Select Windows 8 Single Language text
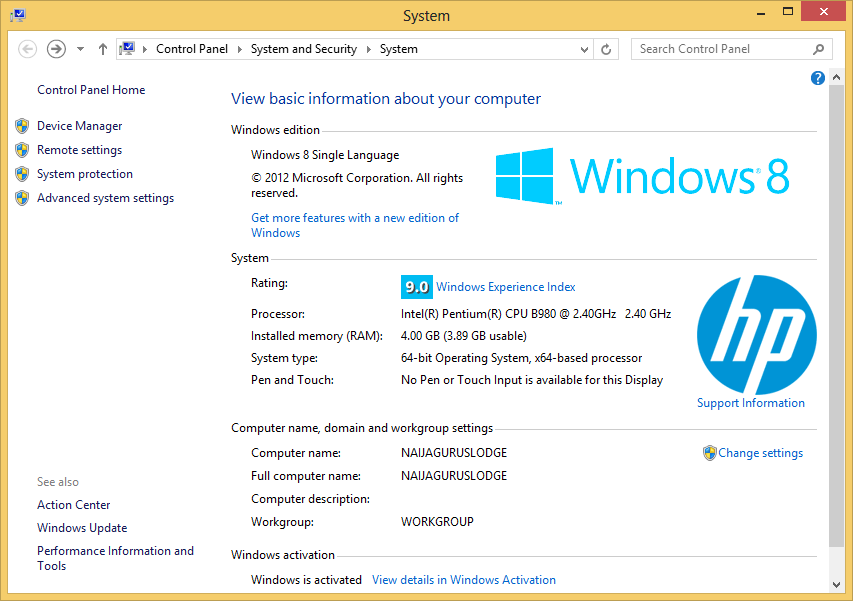 (x=325, y=155)
